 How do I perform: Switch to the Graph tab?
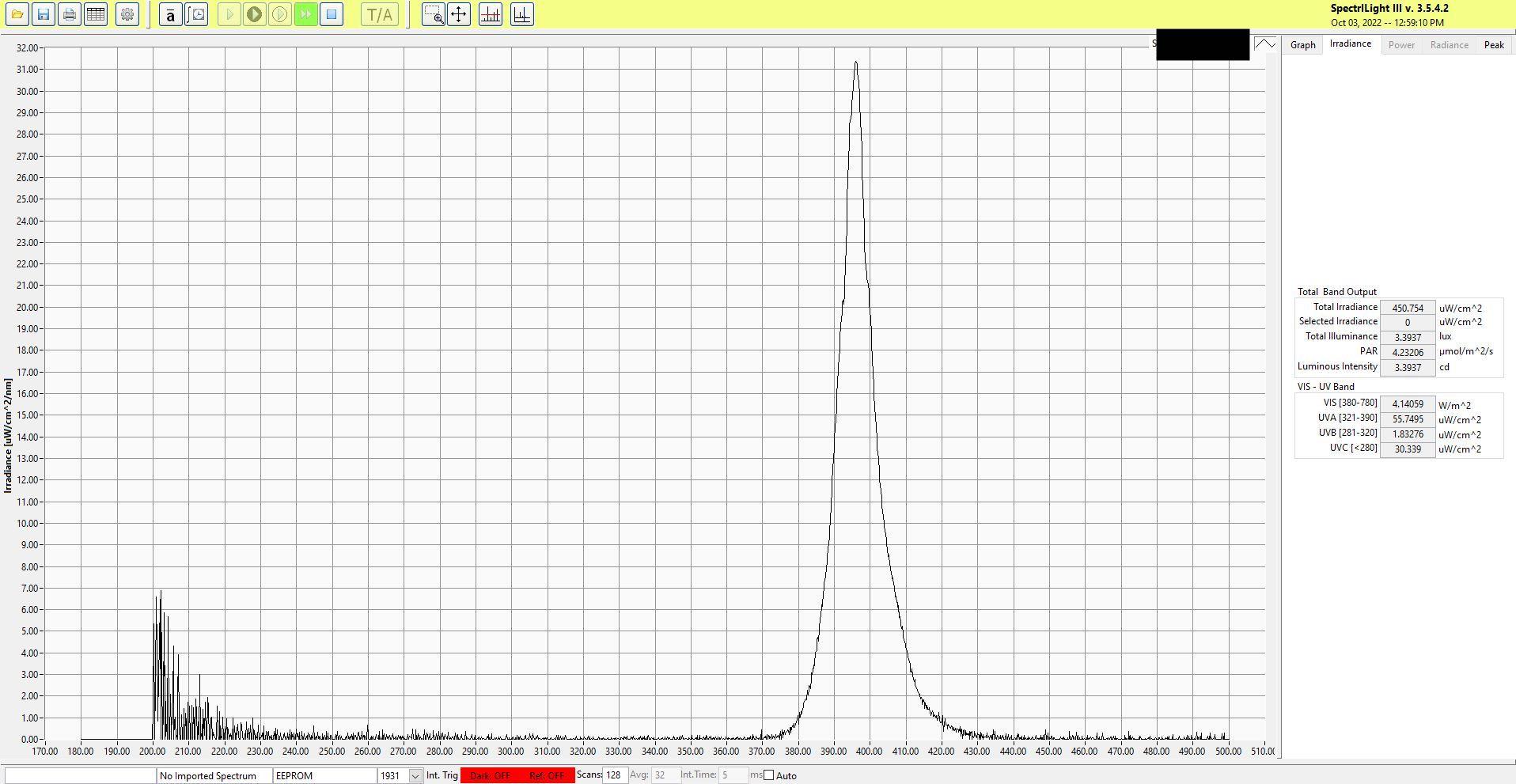tap(1302, 45)
